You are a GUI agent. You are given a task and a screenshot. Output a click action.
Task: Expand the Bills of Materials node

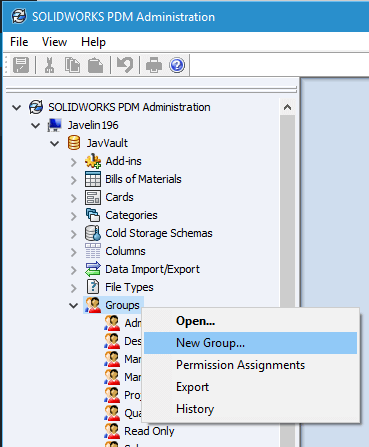coord(74,180)
